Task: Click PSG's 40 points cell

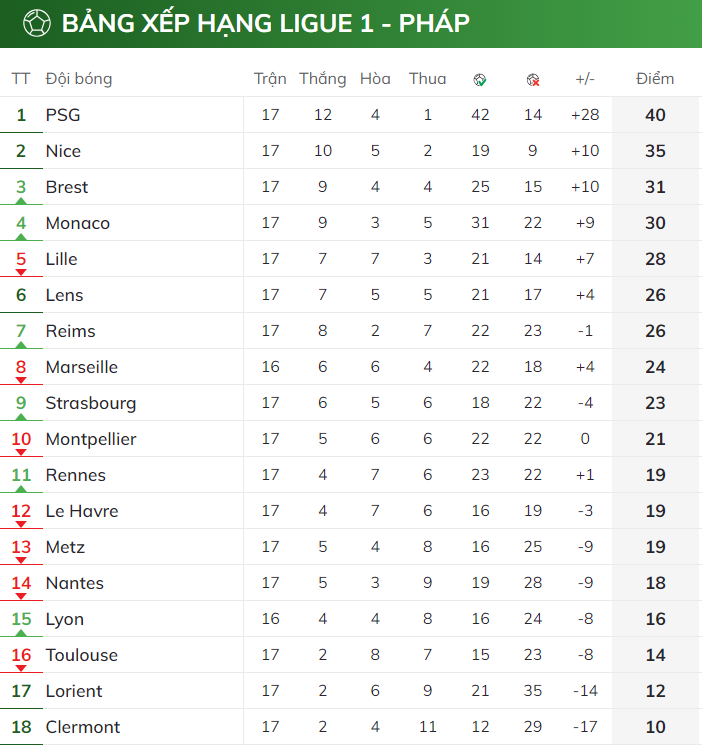Action: [655, 115]
